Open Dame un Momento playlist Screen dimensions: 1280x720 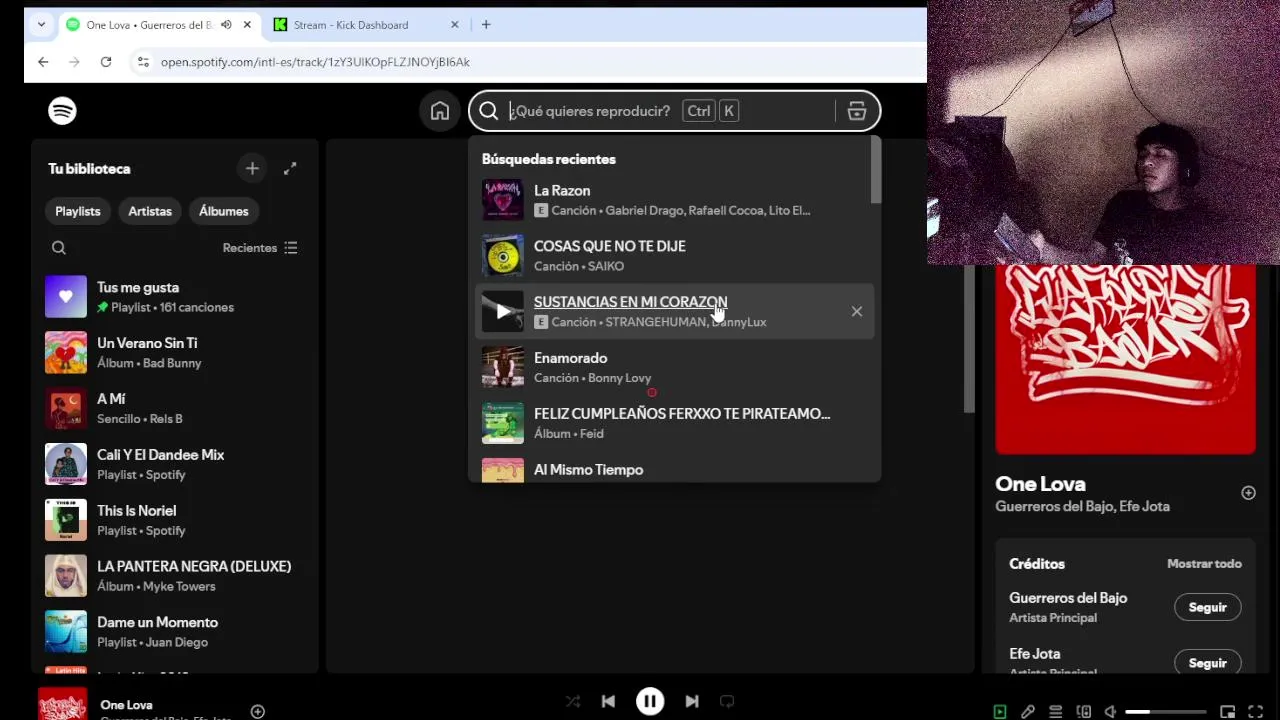click(x=176, y=632)
